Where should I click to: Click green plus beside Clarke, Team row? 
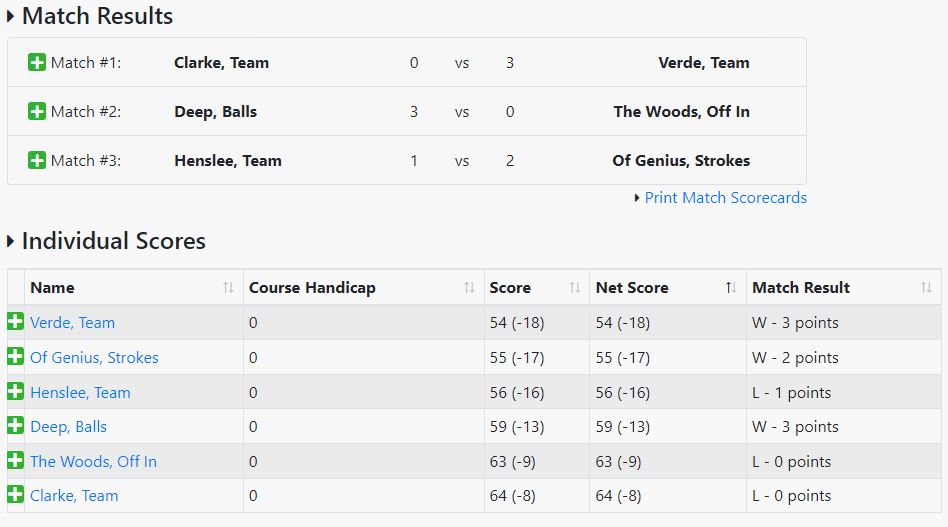[15, 495]
